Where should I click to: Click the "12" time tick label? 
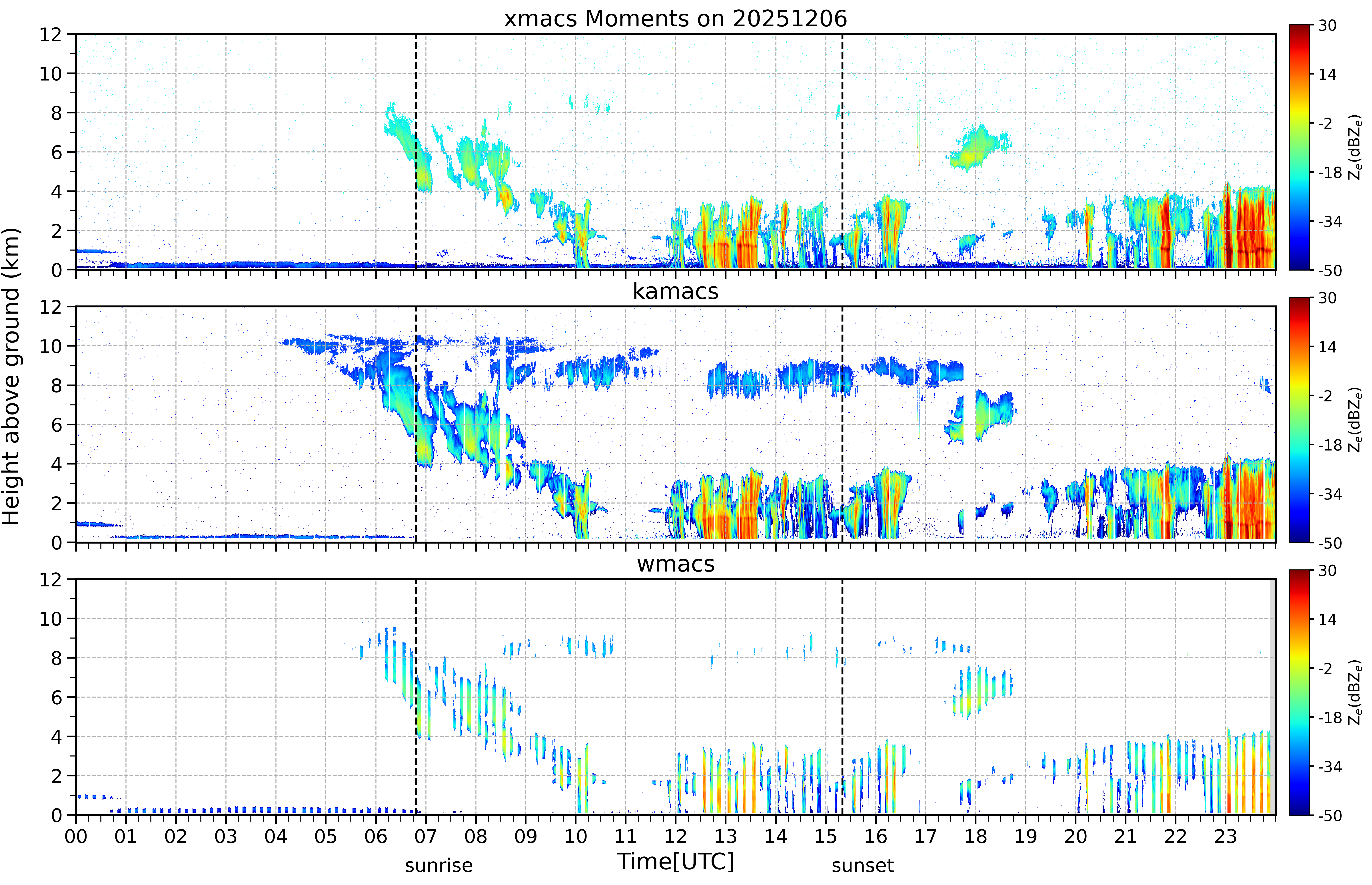pos(676,837)
